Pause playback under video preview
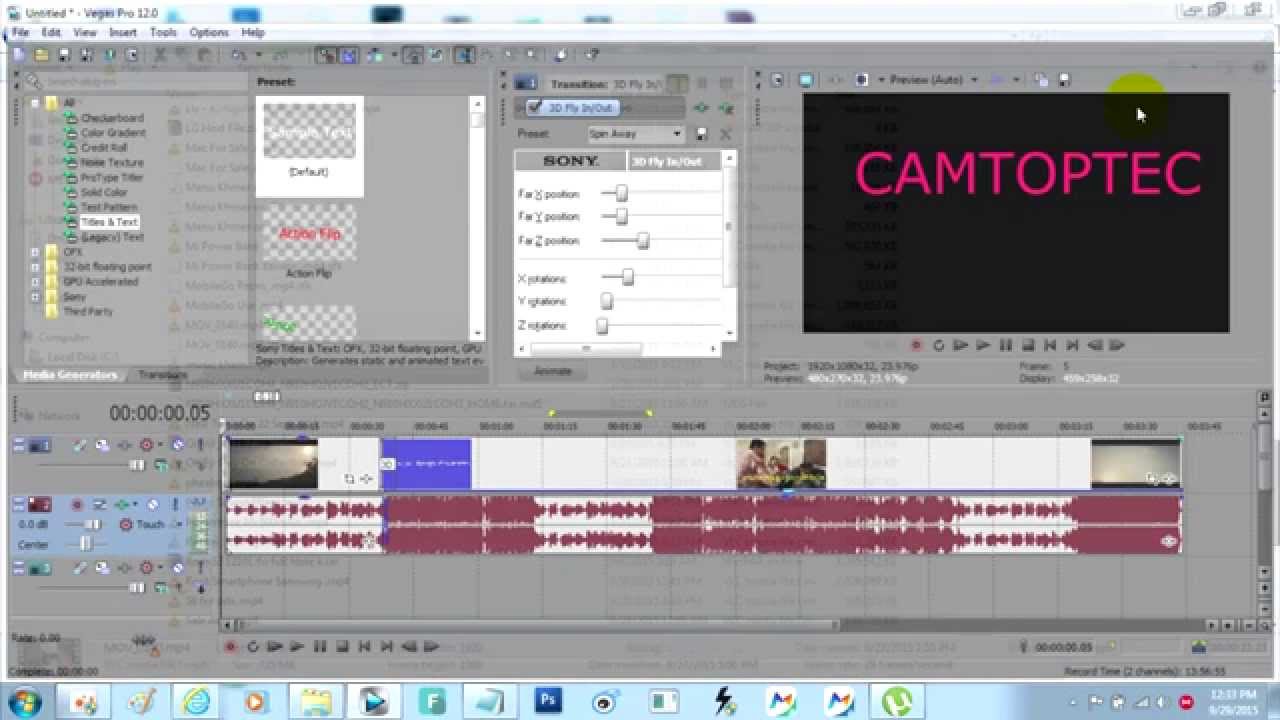Image resolution: width=1280 pixels, height=720 pixels. pyautogui.click(x=1006, y=345)
